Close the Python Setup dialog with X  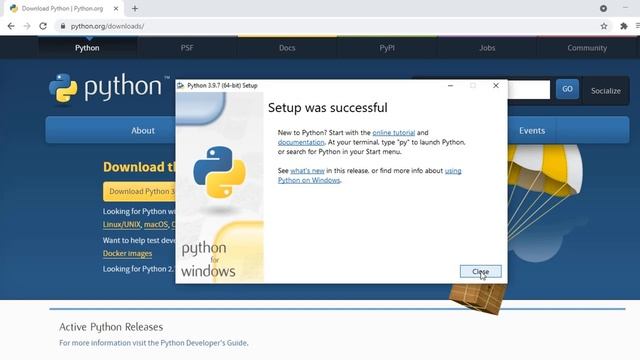pos(496,86)
